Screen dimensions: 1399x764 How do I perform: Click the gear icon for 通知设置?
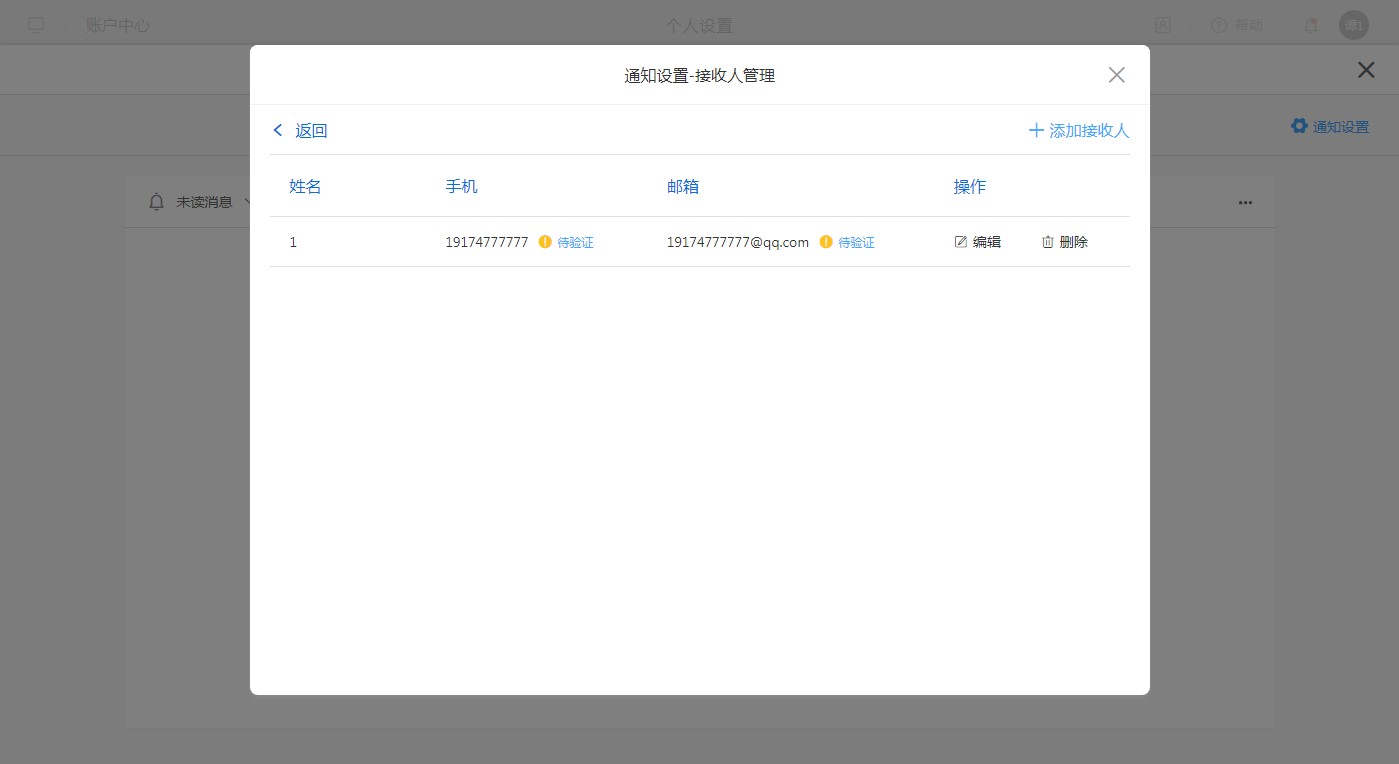coord(1299,126)
